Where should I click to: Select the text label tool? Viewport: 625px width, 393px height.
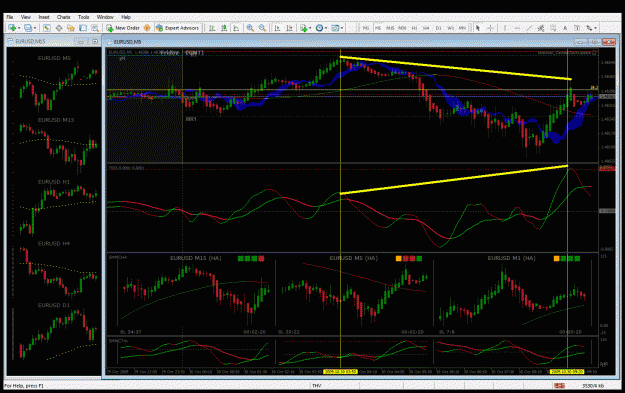577,28
